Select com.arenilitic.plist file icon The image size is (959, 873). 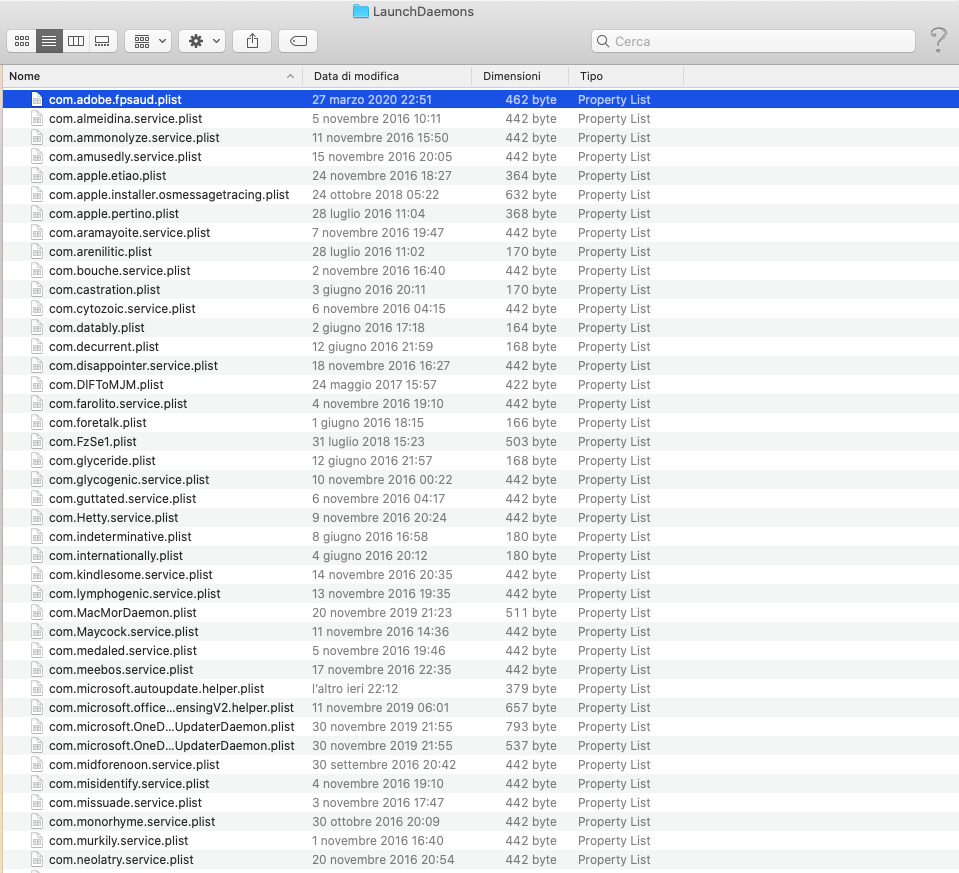click(x=37, y=251)
